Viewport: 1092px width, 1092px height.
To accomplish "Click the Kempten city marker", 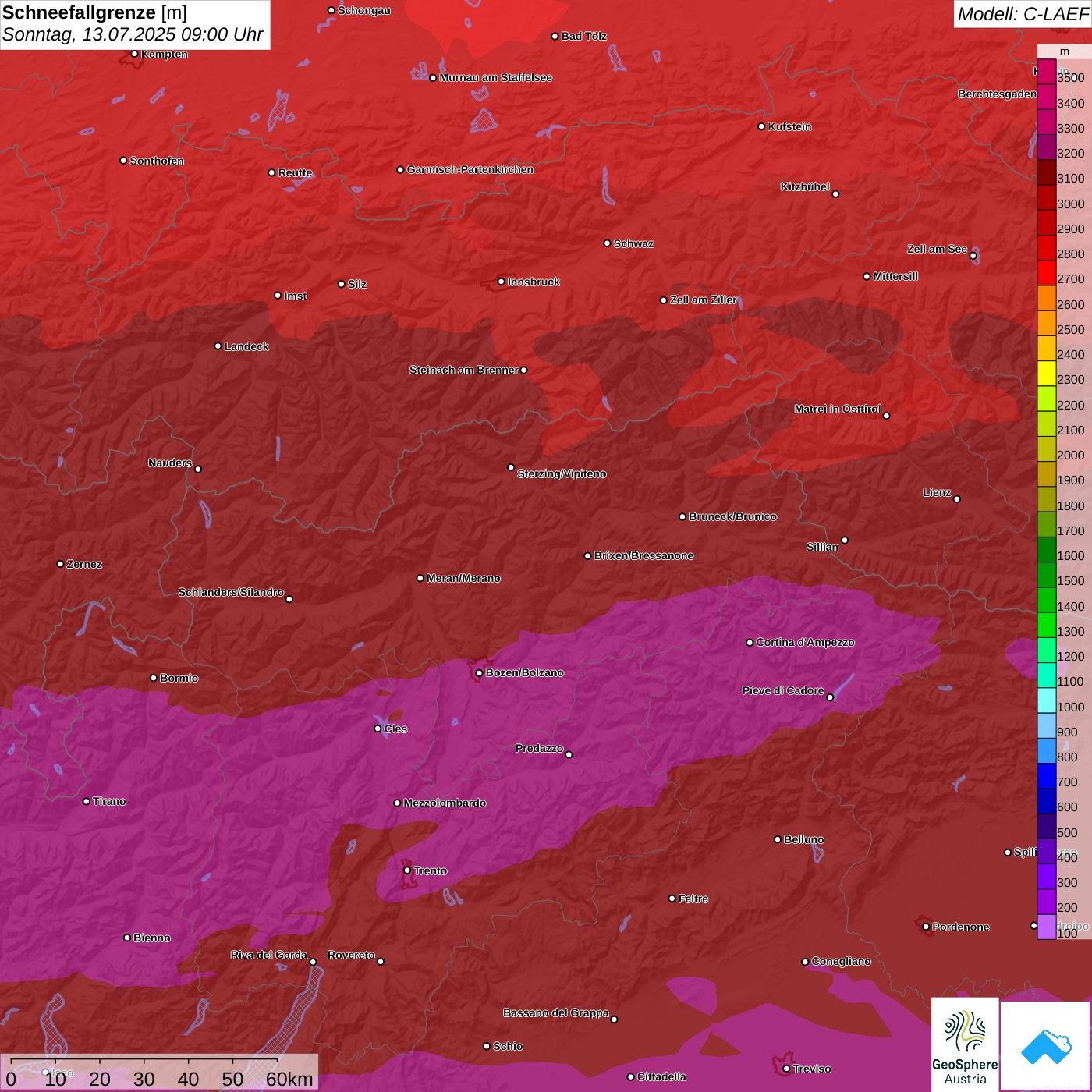I will coord(134,54).
